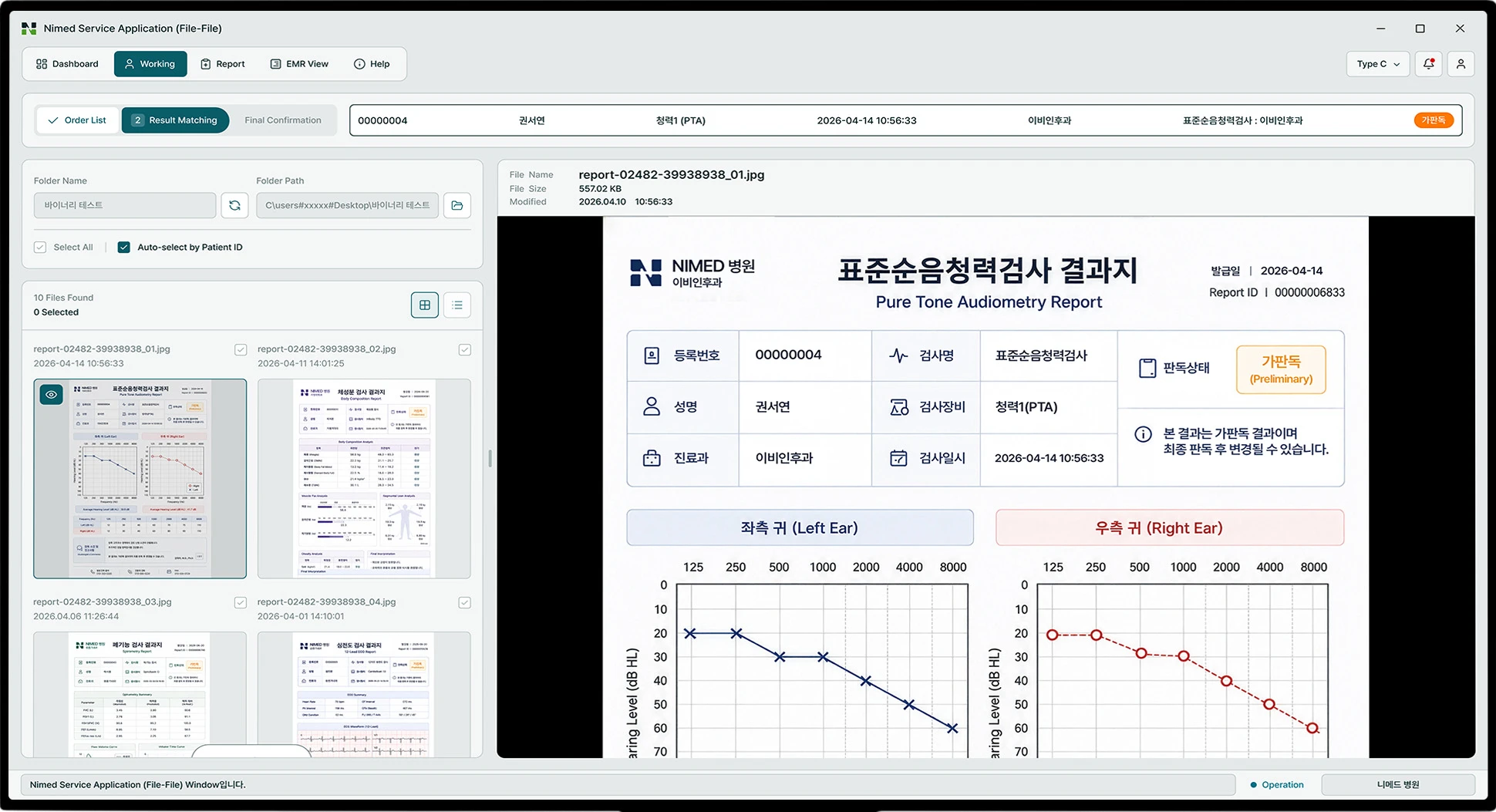Click the 2026-04-14 10:56:33 timestamp in order row
Image resolution: width=1496 pixels, height=812 pixels.
[x=867, y=120]
